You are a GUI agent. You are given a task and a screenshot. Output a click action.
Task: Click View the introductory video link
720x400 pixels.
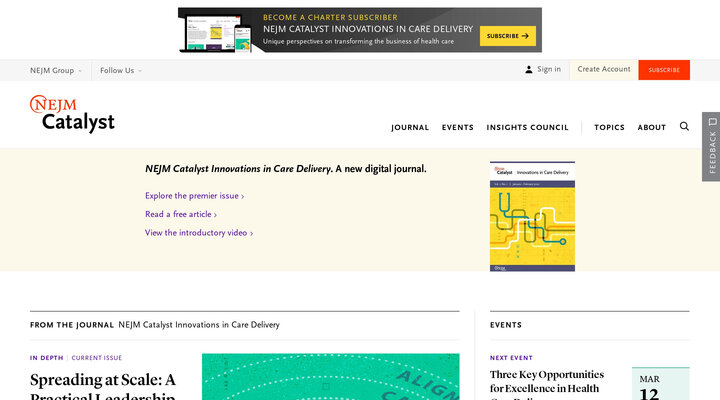coord(199,233)
